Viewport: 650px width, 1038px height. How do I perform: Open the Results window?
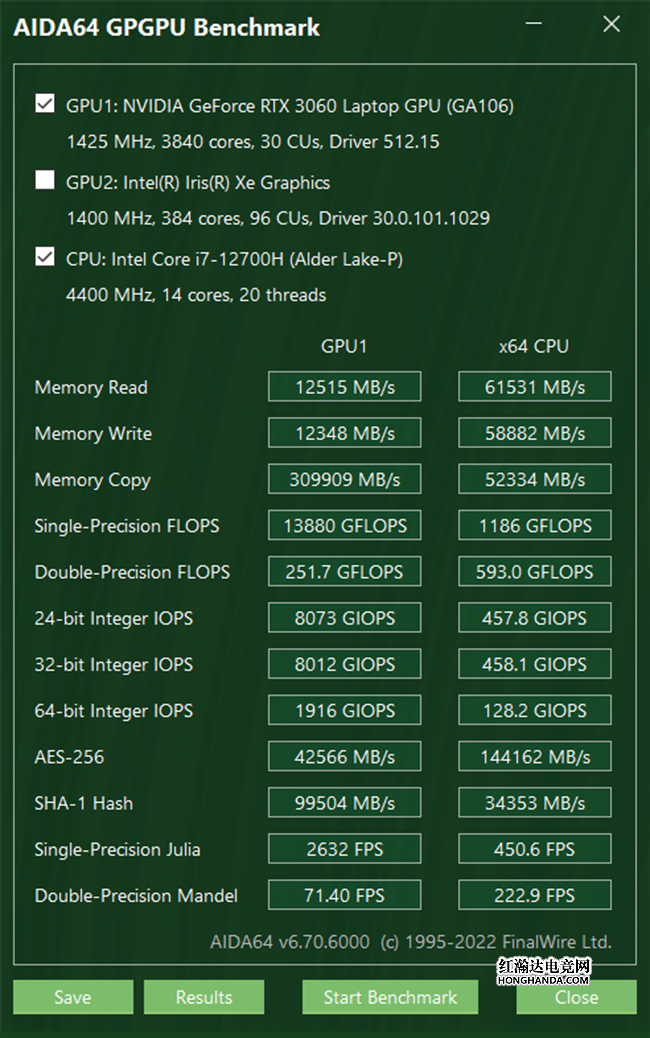204,997
